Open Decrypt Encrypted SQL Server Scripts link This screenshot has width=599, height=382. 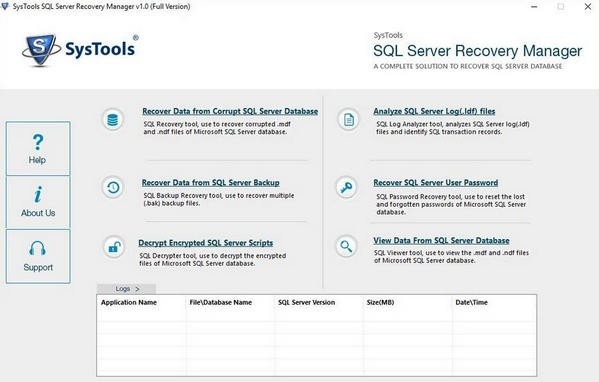[206, 243]
